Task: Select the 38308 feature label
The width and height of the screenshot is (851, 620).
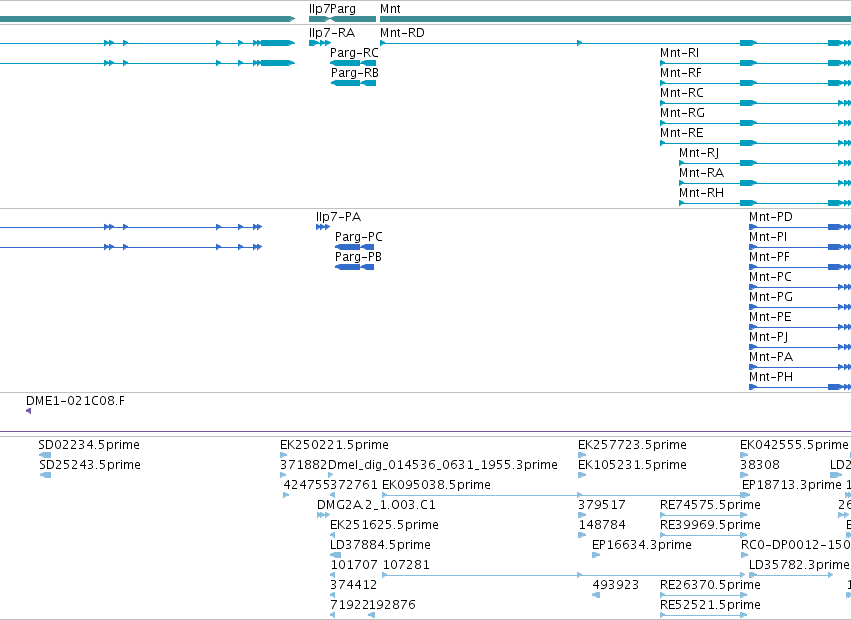Action: 760,465
